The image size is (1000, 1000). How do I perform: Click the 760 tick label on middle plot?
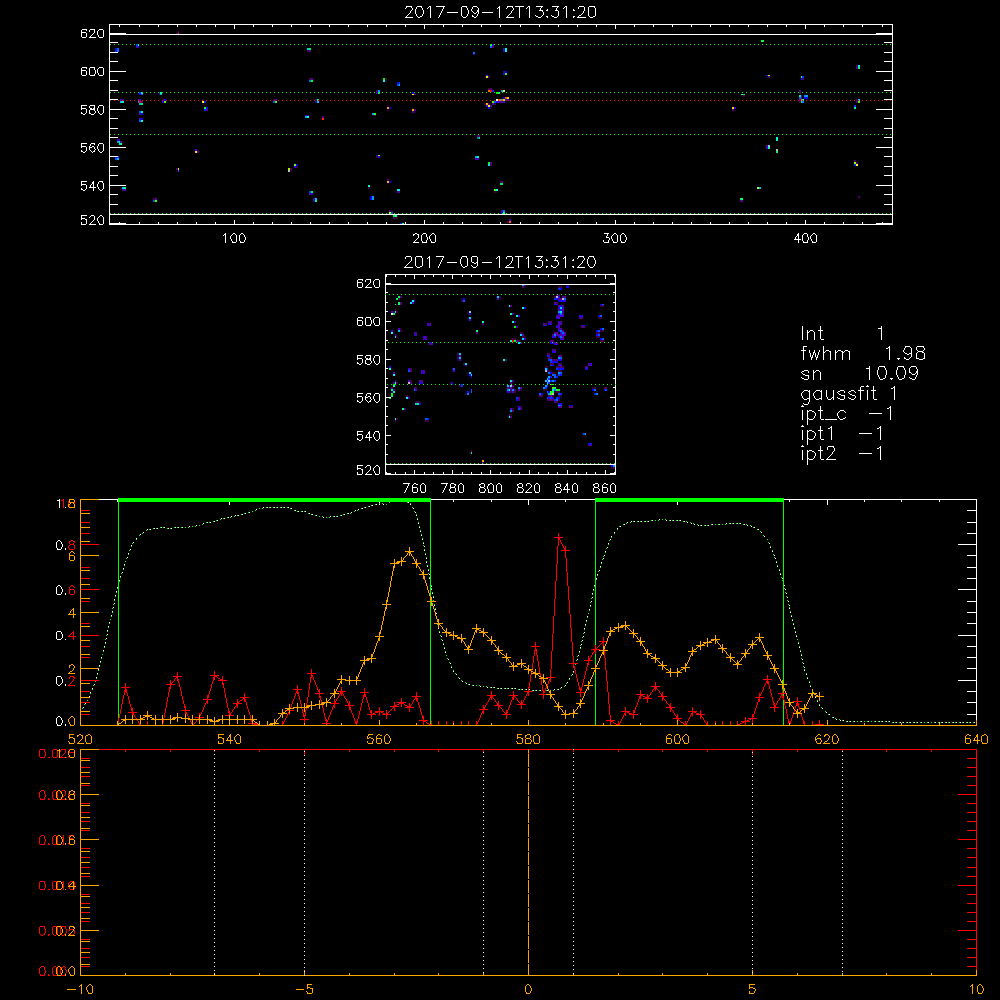point(415,489)
